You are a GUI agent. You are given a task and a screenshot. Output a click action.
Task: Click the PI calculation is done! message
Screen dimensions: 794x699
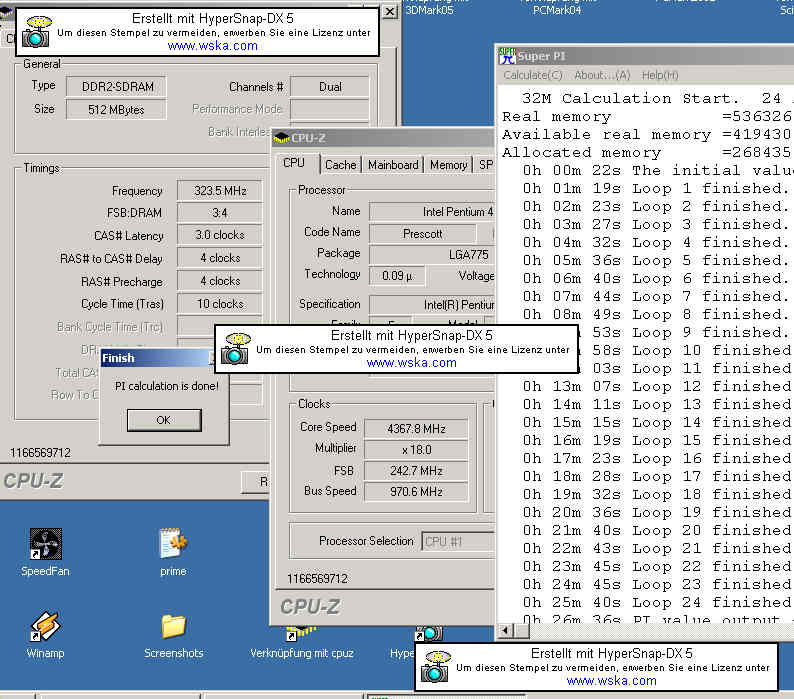(x=167, y=386)
